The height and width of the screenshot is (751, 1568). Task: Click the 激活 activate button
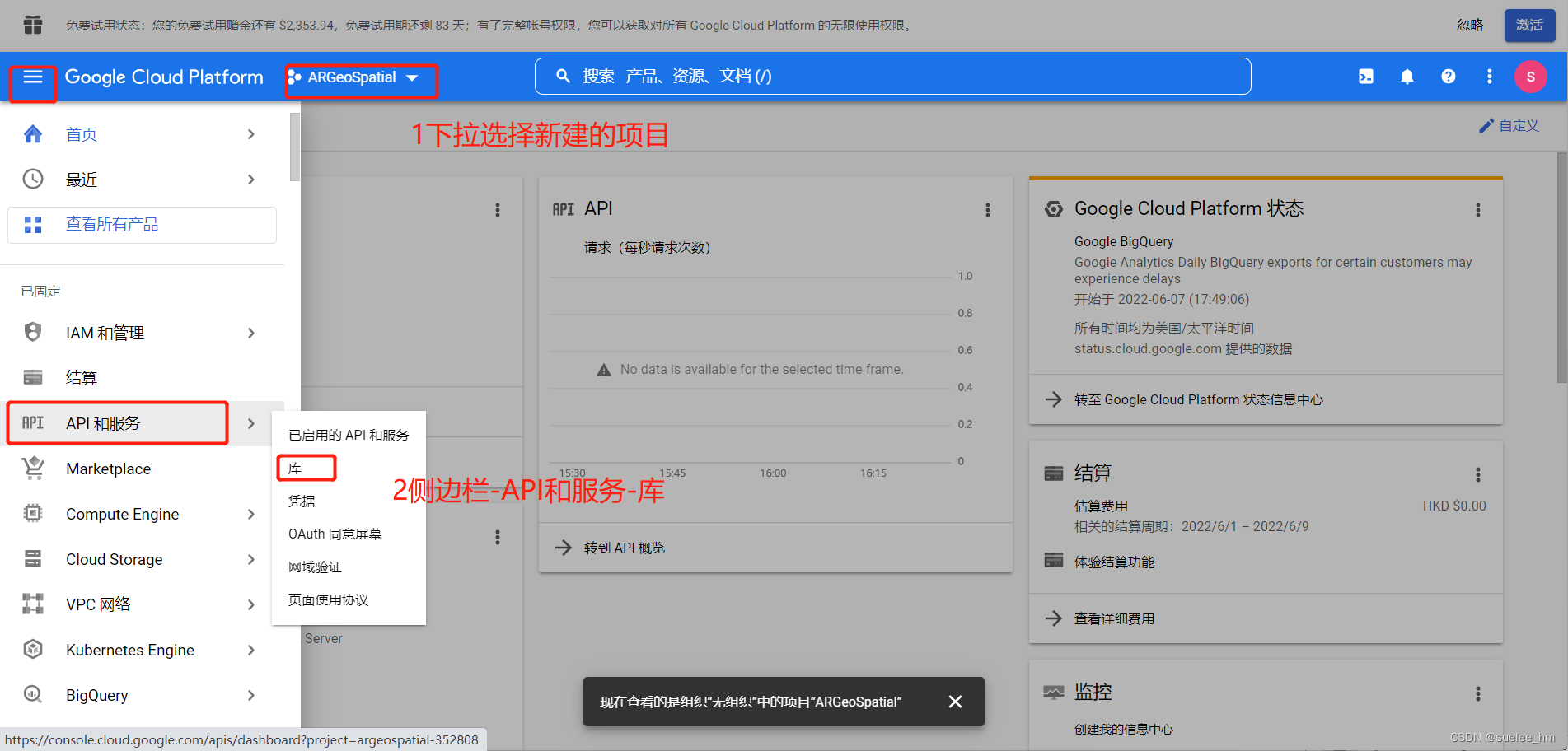[x=1529, y=26]
